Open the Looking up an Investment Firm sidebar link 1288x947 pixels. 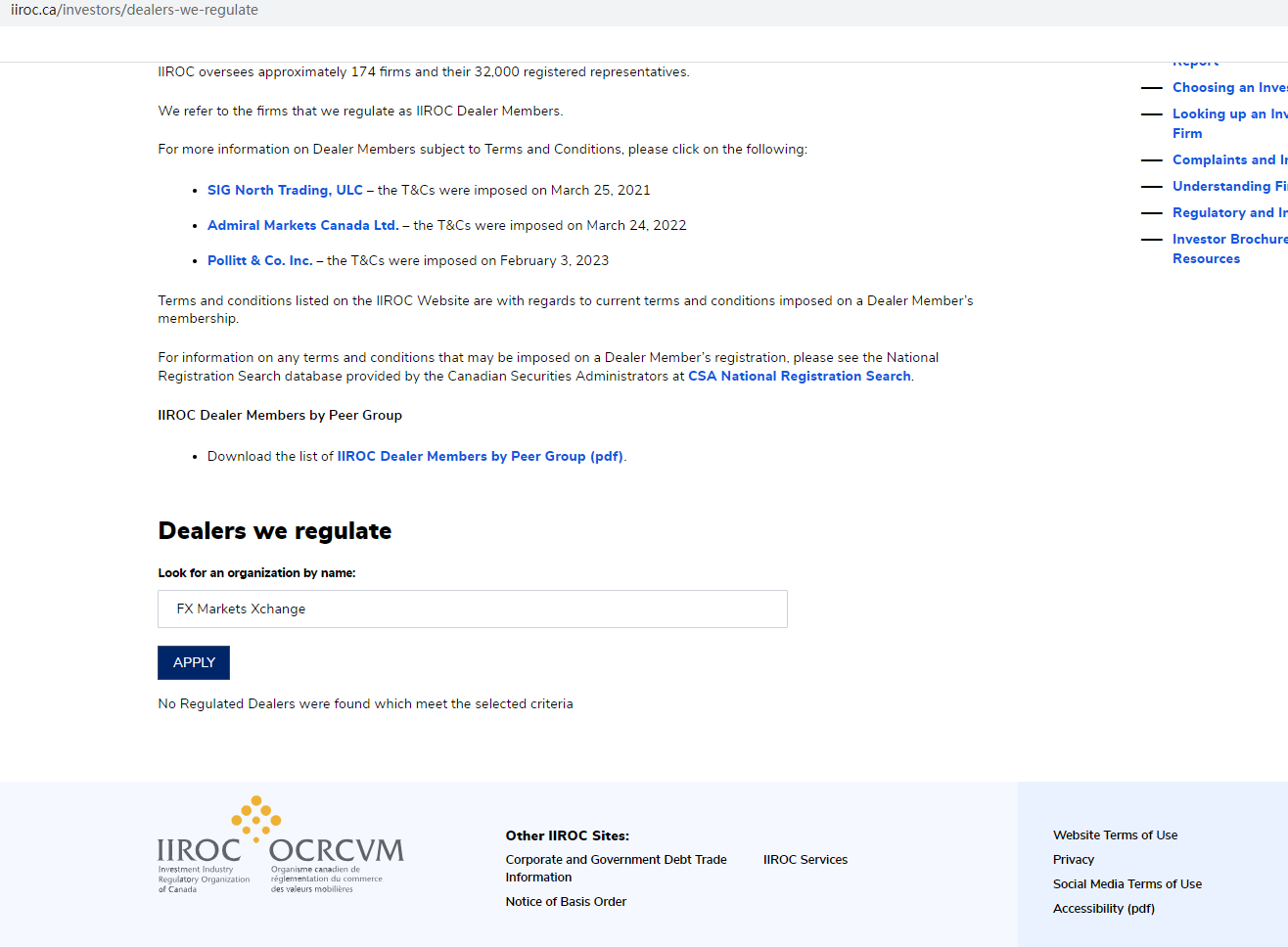pos(1230,123)
